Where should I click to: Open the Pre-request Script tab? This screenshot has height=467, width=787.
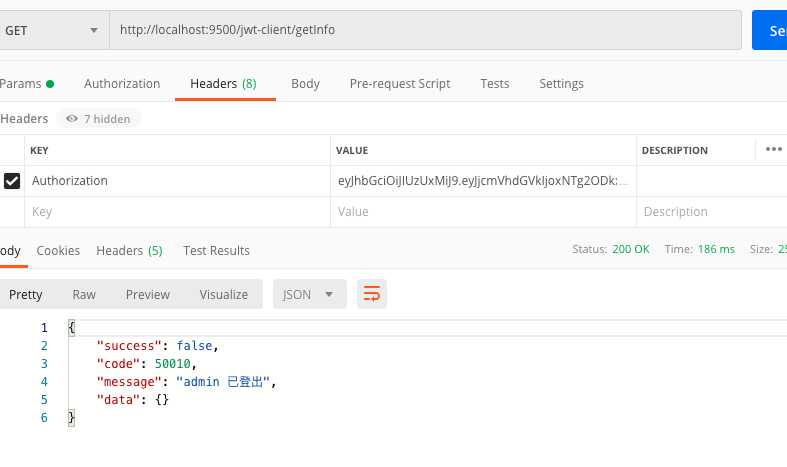400,84
